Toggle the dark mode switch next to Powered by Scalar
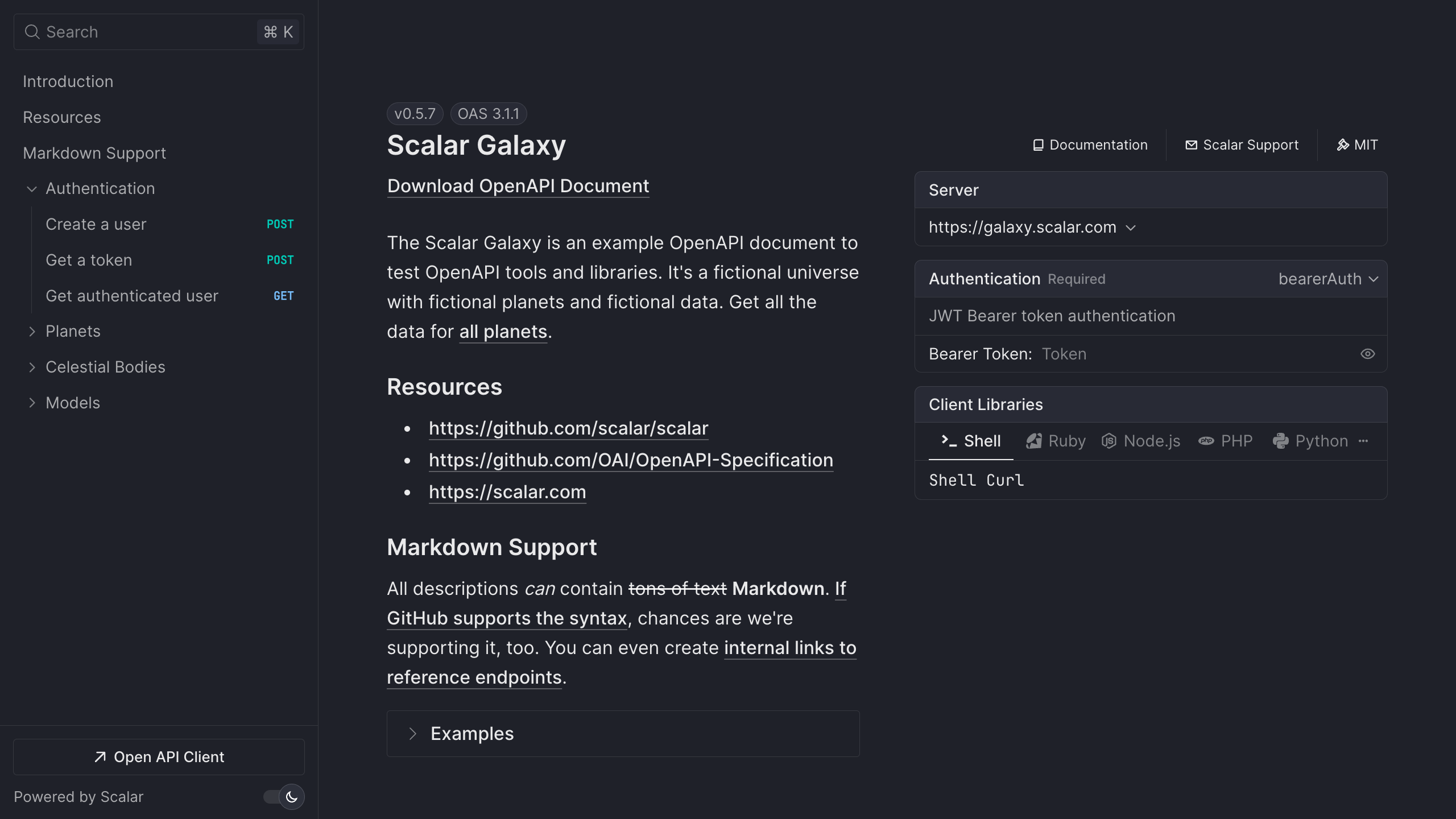 point(283,797)
